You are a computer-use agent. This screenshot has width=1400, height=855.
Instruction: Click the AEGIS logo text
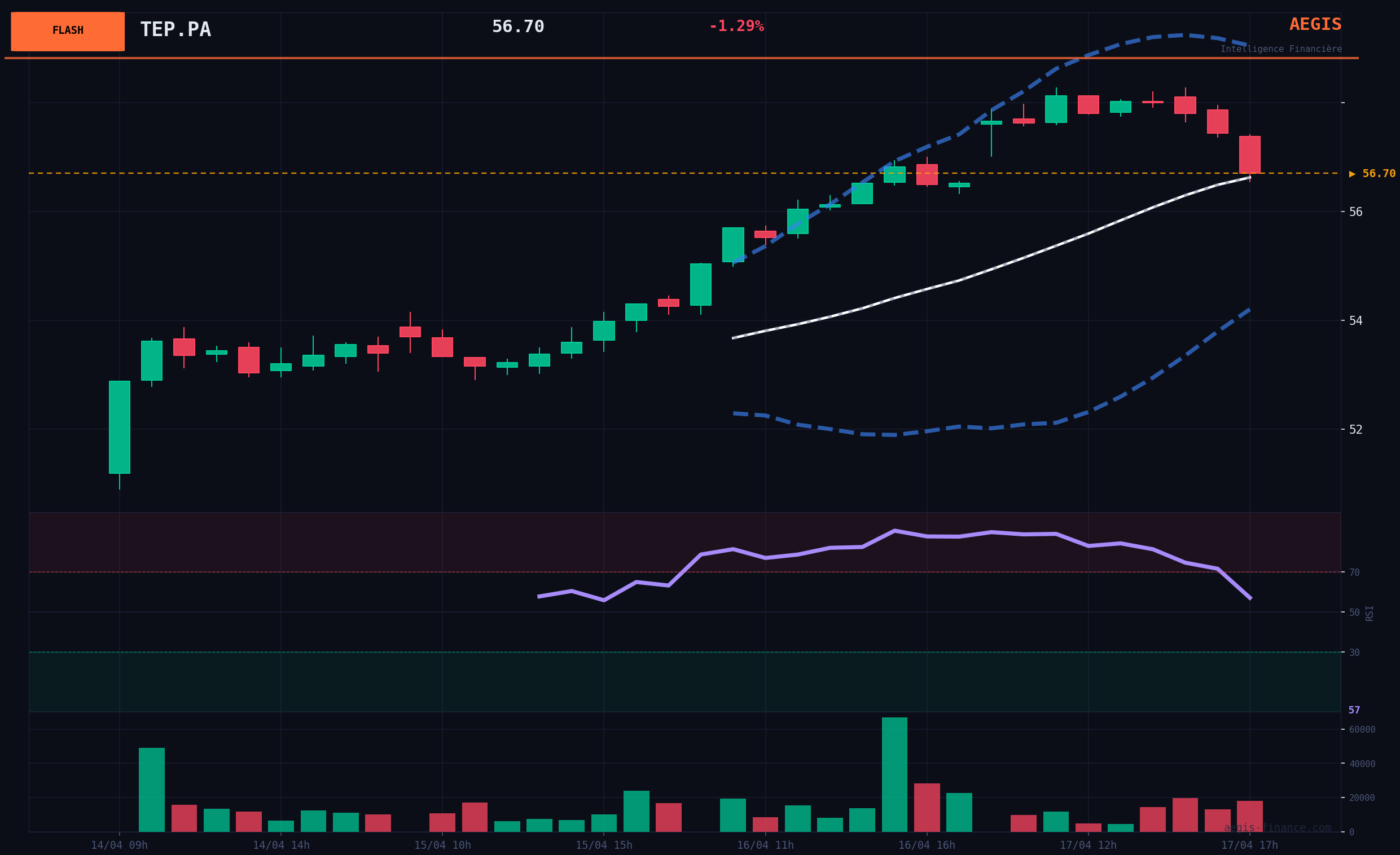tap(1315, 24)
